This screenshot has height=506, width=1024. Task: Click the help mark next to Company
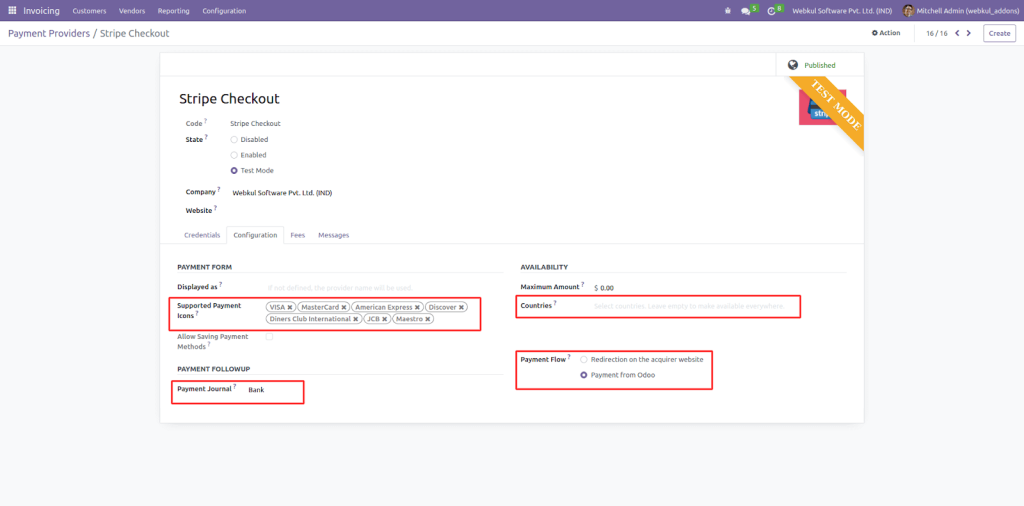219,190
